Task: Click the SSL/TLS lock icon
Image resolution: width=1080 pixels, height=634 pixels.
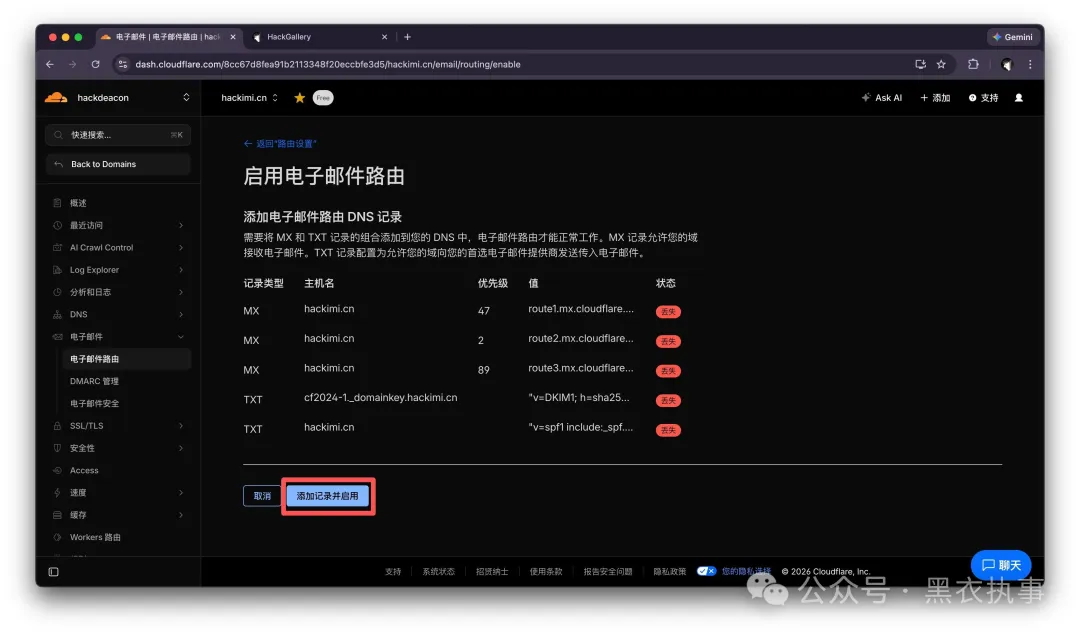Action: click(x=57, y=426)
